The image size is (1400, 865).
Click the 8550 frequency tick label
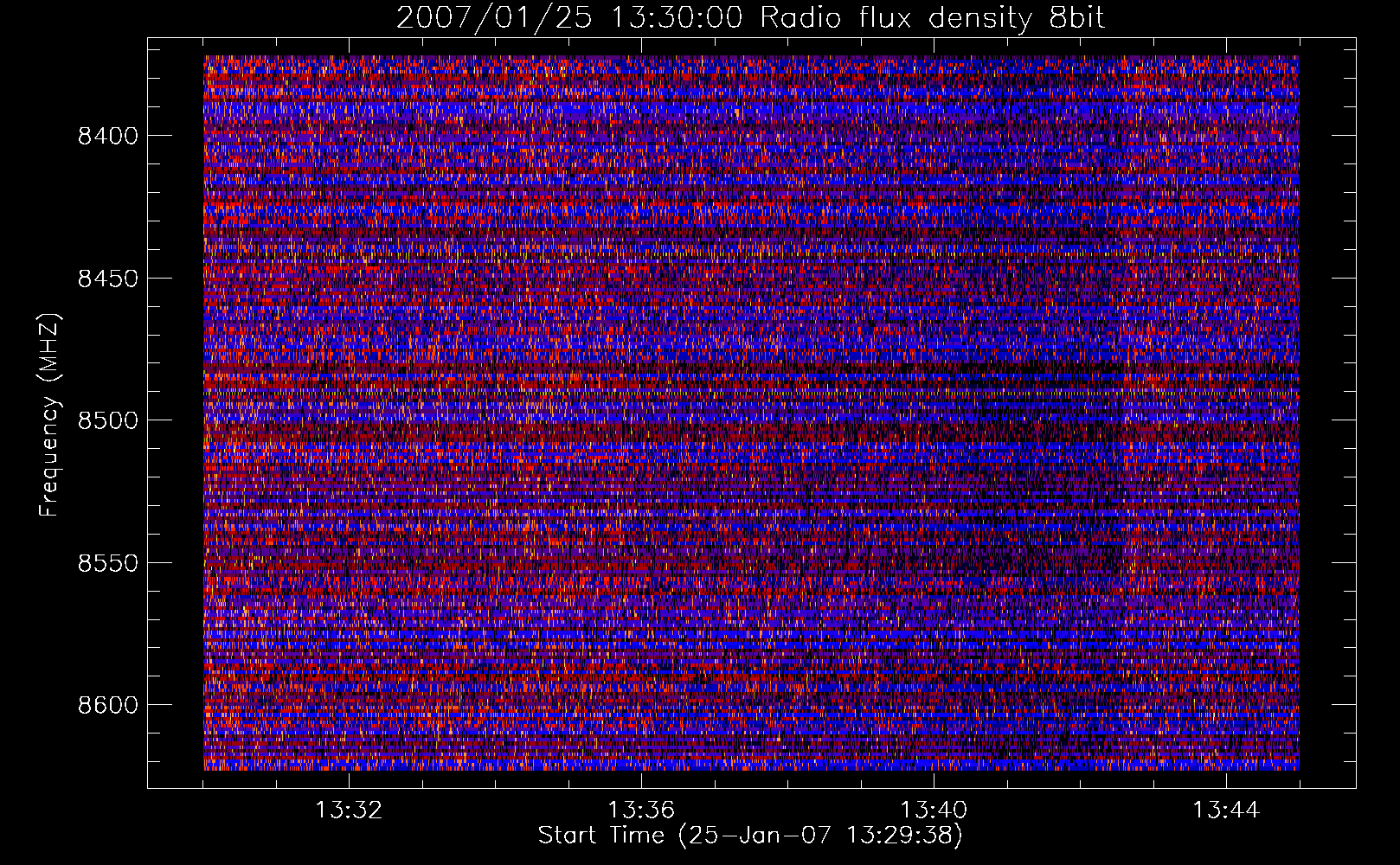click(108, 563)
